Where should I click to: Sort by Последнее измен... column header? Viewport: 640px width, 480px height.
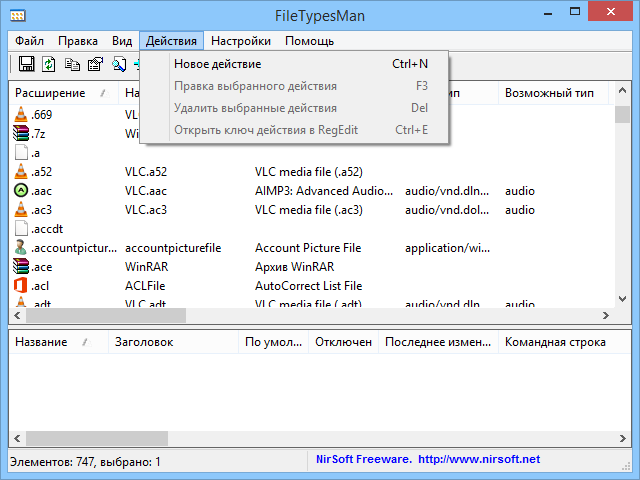[x=438, y=342]
